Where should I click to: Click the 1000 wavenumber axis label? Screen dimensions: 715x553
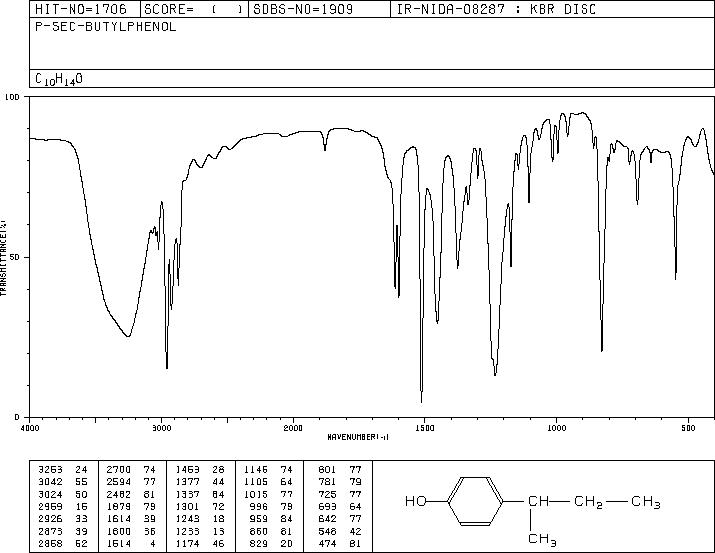[556, 428]
